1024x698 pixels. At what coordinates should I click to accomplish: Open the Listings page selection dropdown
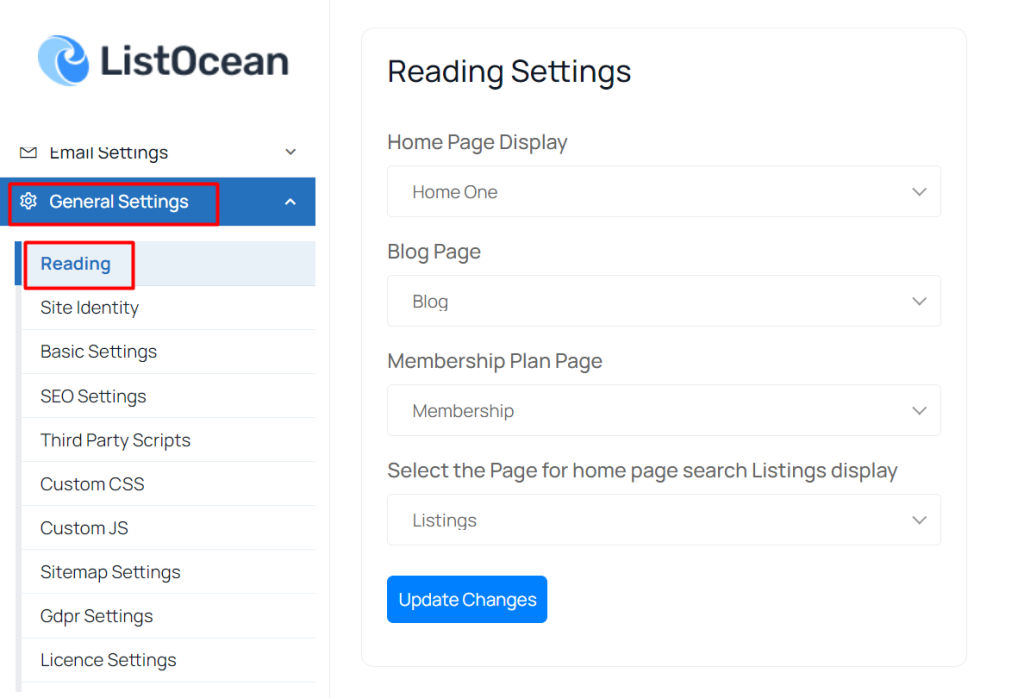[664, 520]
